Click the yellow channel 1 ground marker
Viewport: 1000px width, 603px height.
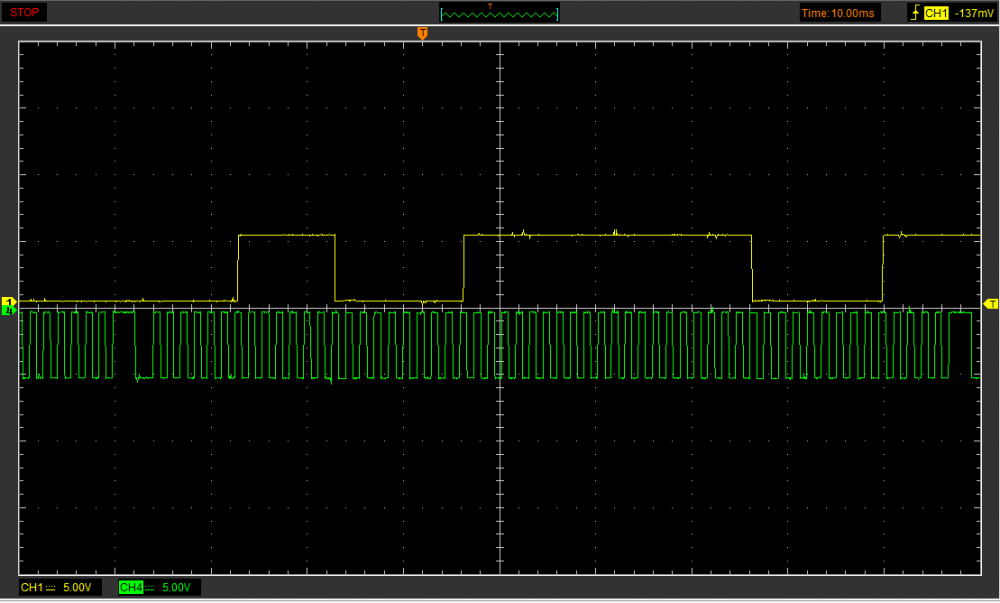10,302
